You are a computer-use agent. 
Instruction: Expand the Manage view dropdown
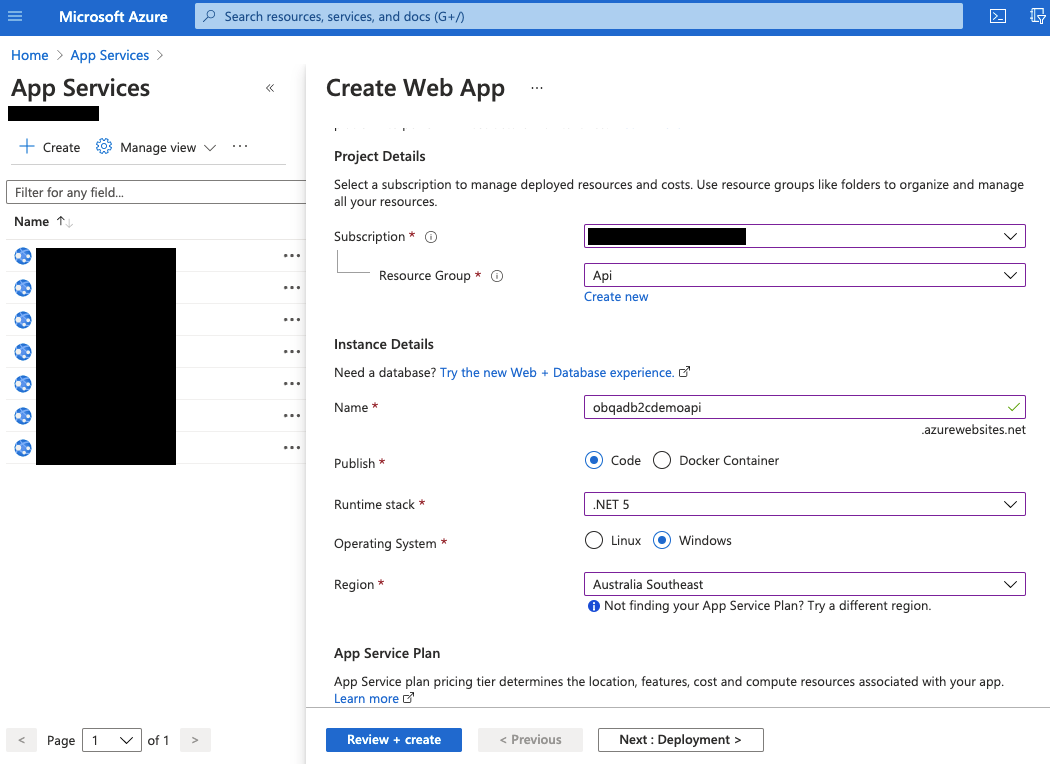coord(210,147)
